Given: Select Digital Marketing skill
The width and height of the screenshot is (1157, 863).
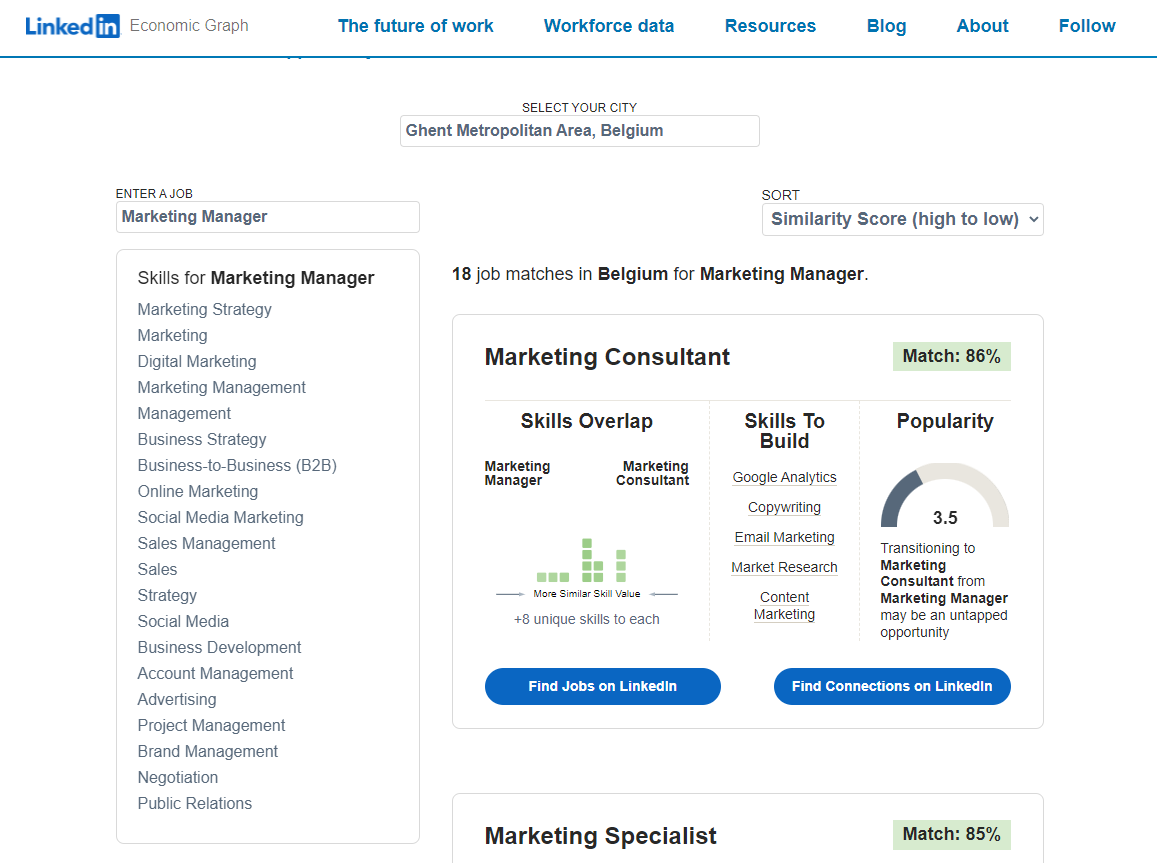Looking at the screenshot, I should (197, 361).
